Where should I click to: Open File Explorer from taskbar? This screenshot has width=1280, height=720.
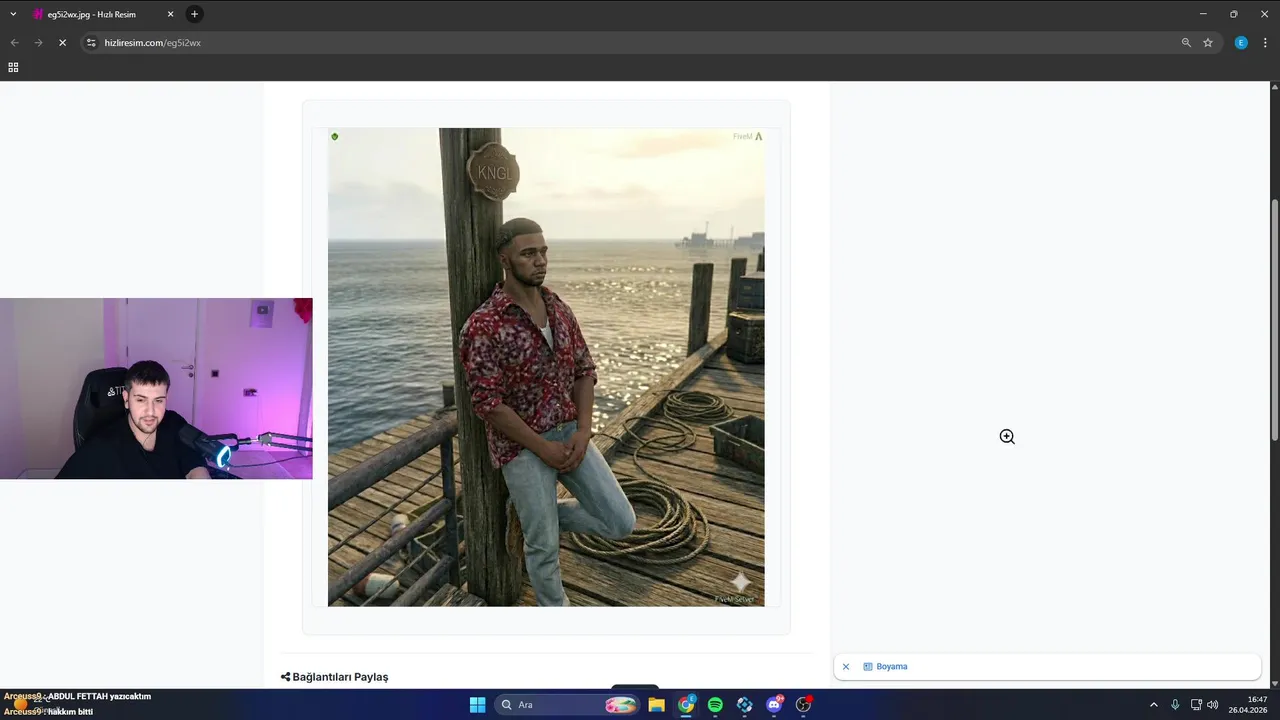click(x=657, y=705)
